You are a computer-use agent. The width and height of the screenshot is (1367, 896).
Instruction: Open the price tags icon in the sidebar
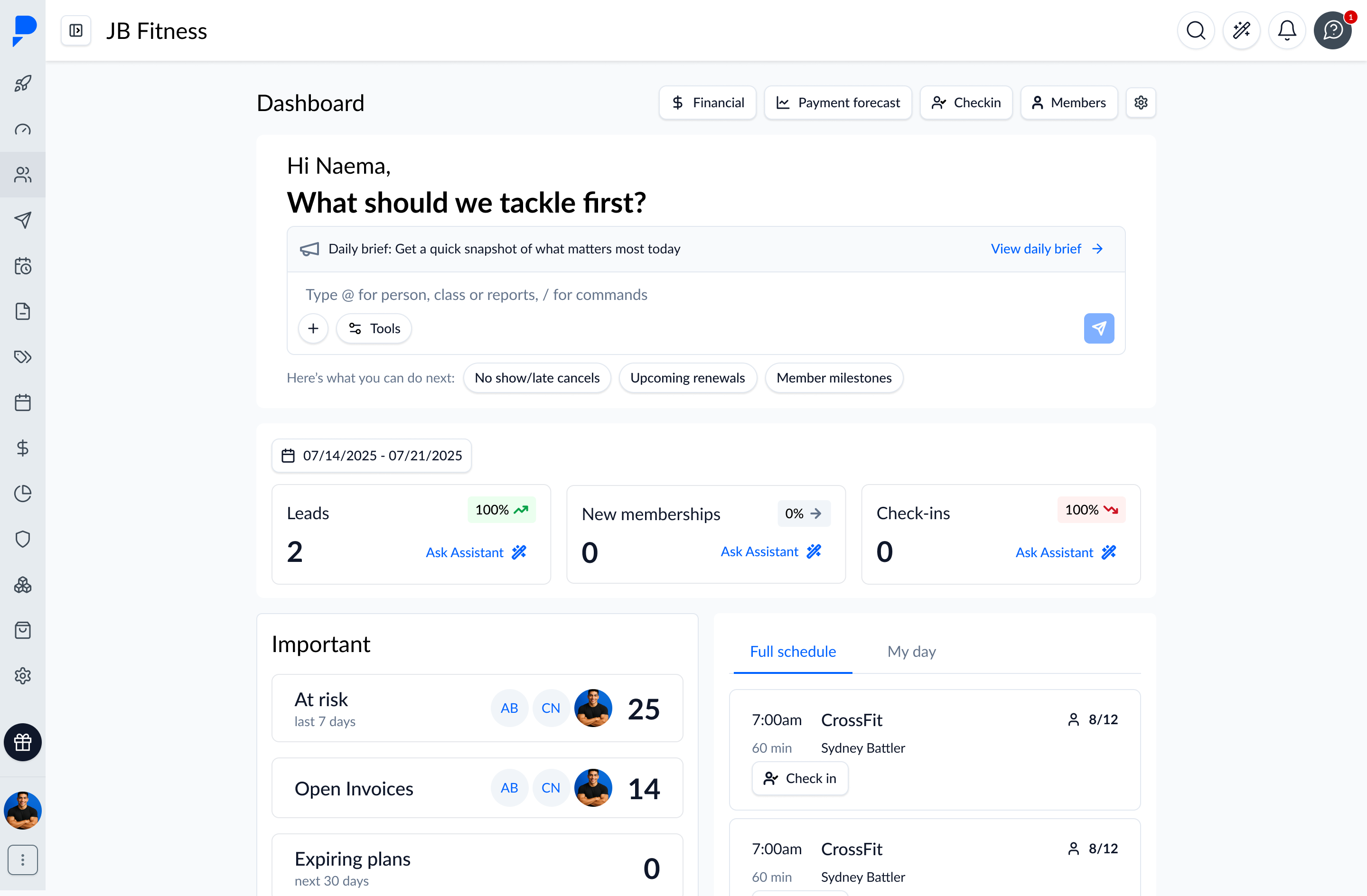coord(23,357)
